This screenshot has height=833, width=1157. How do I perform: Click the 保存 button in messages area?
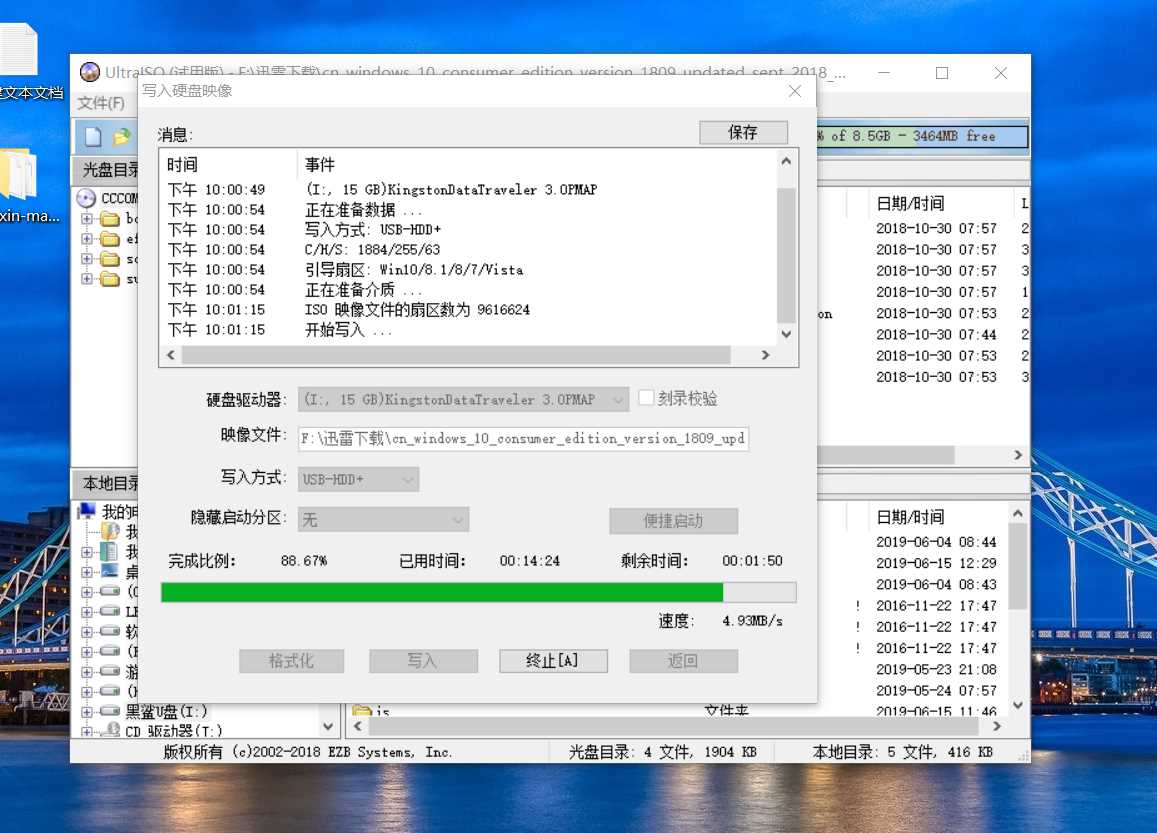[743, 132]
